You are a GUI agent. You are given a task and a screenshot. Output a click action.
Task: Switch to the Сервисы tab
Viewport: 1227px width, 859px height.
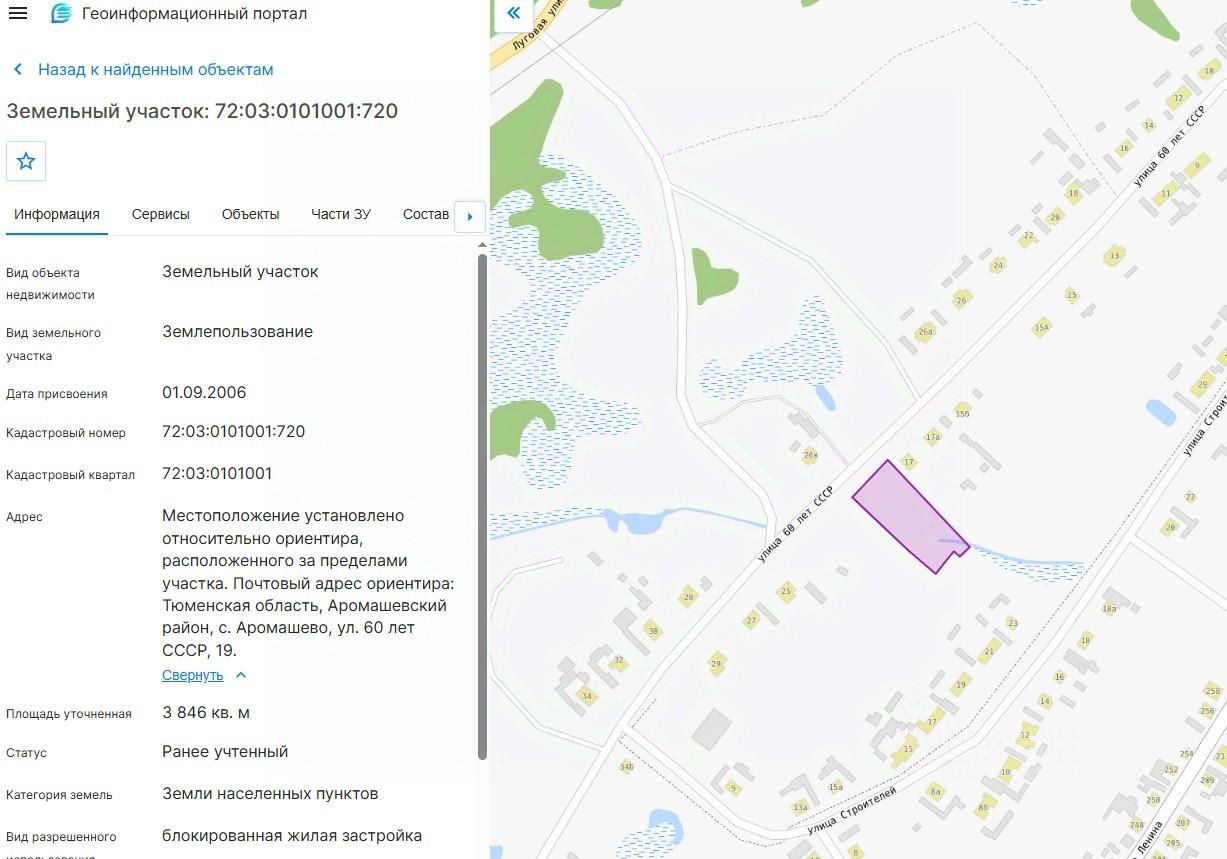click(x=161, y=214)
